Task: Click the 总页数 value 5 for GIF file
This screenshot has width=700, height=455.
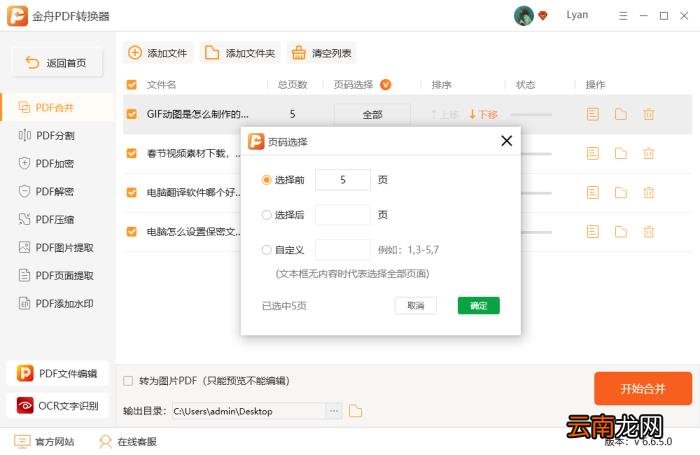Action: [292, 114]
